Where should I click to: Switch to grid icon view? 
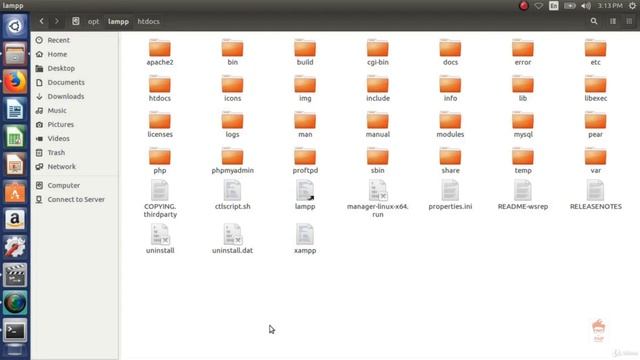629,21
